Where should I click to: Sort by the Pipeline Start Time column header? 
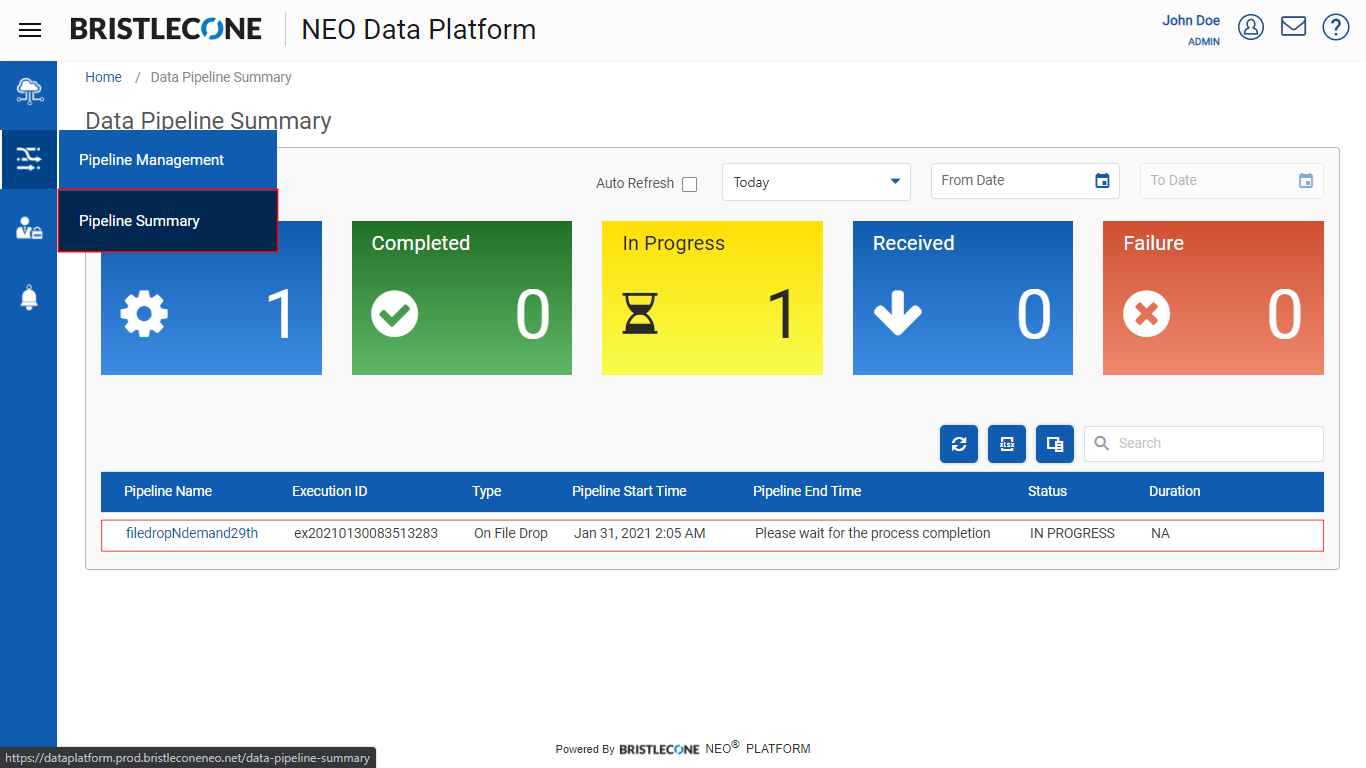629,491
